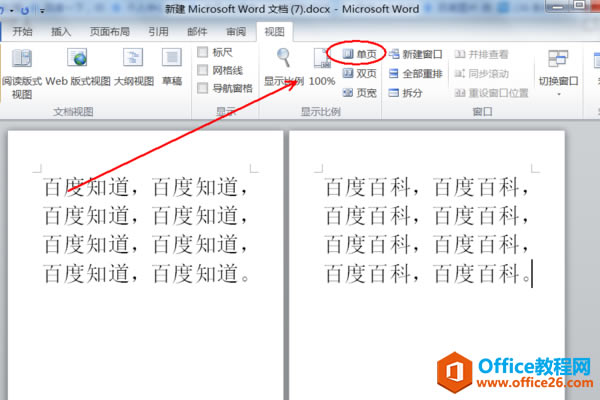Open the quick access toolbar customize dropdown
Viewport: 600px width, 400px height.
(42, 11)
